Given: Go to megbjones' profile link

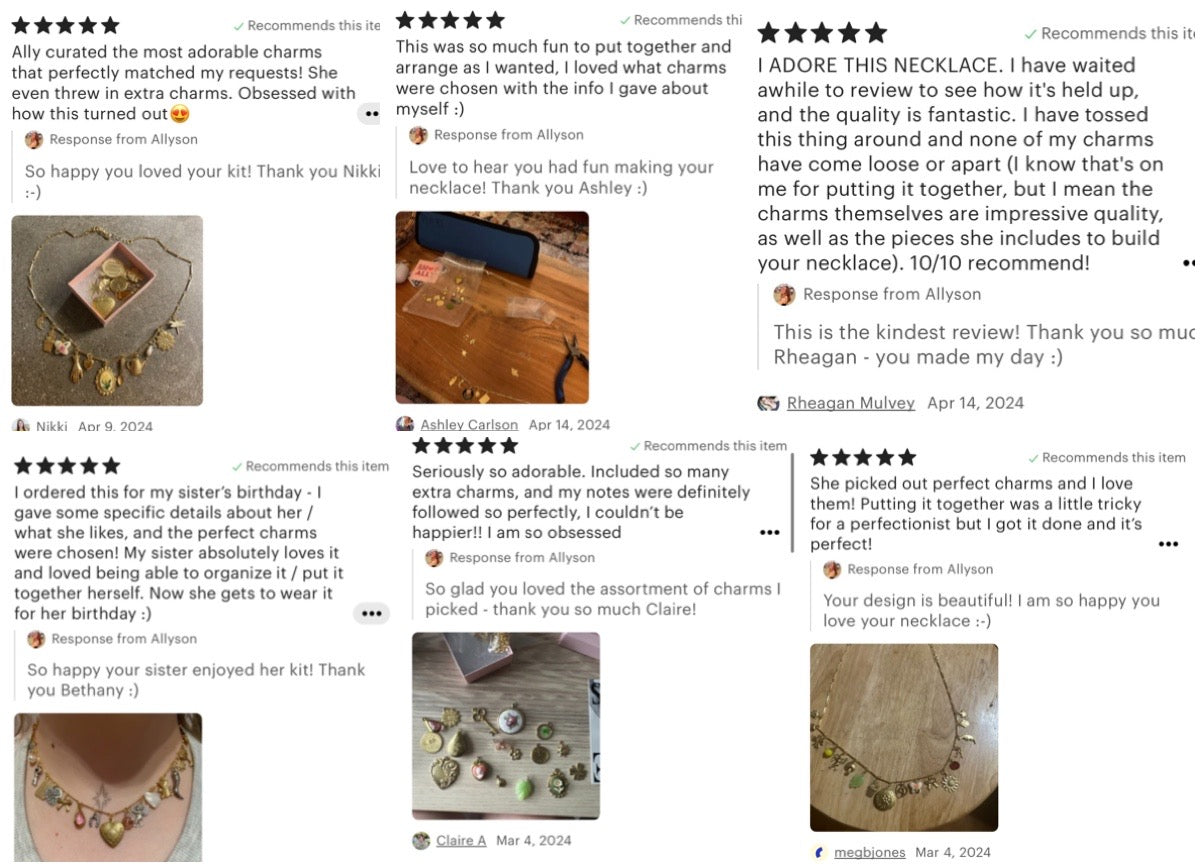Looking at the screenshot, I should click(868, 852).
